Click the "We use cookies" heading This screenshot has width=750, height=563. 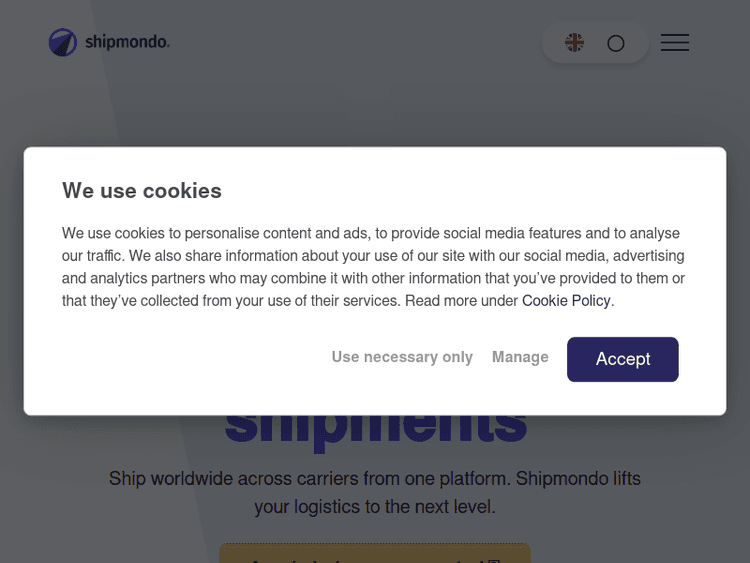pyautogui.click(x=142, y=191)
